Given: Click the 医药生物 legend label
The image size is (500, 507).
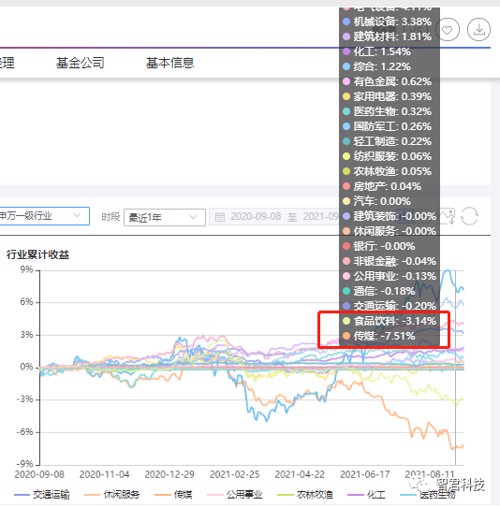Looking at the screenshot, I should coord(438,495).
